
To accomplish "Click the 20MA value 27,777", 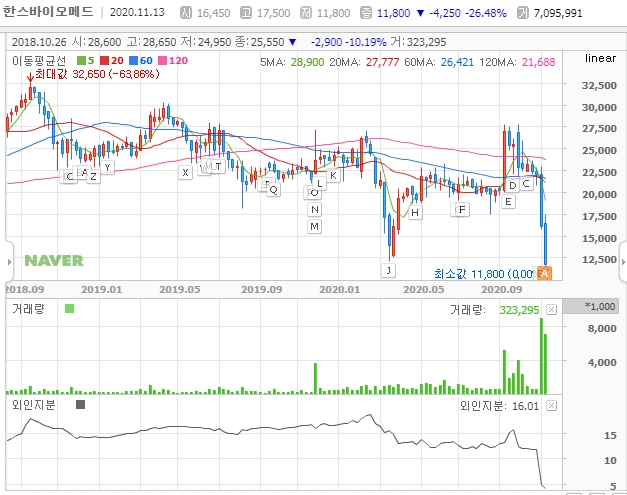I will [382, 62].
